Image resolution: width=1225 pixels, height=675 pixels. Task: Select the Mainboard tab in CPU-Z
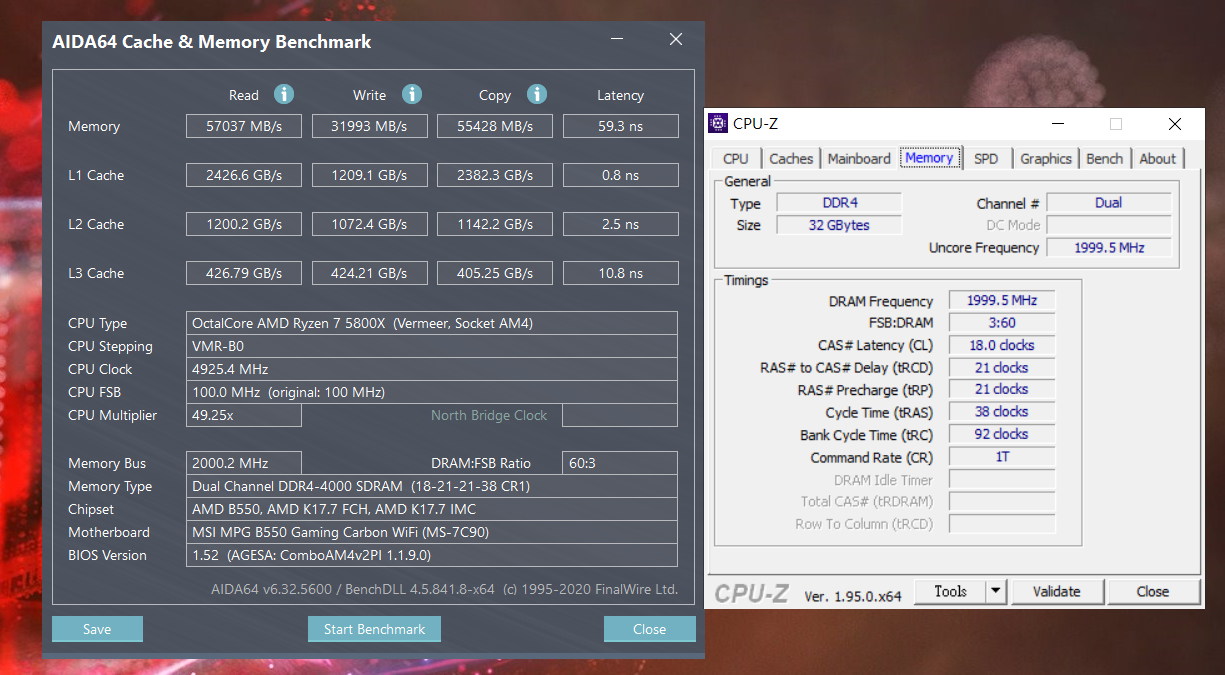[x=859, y=158]
